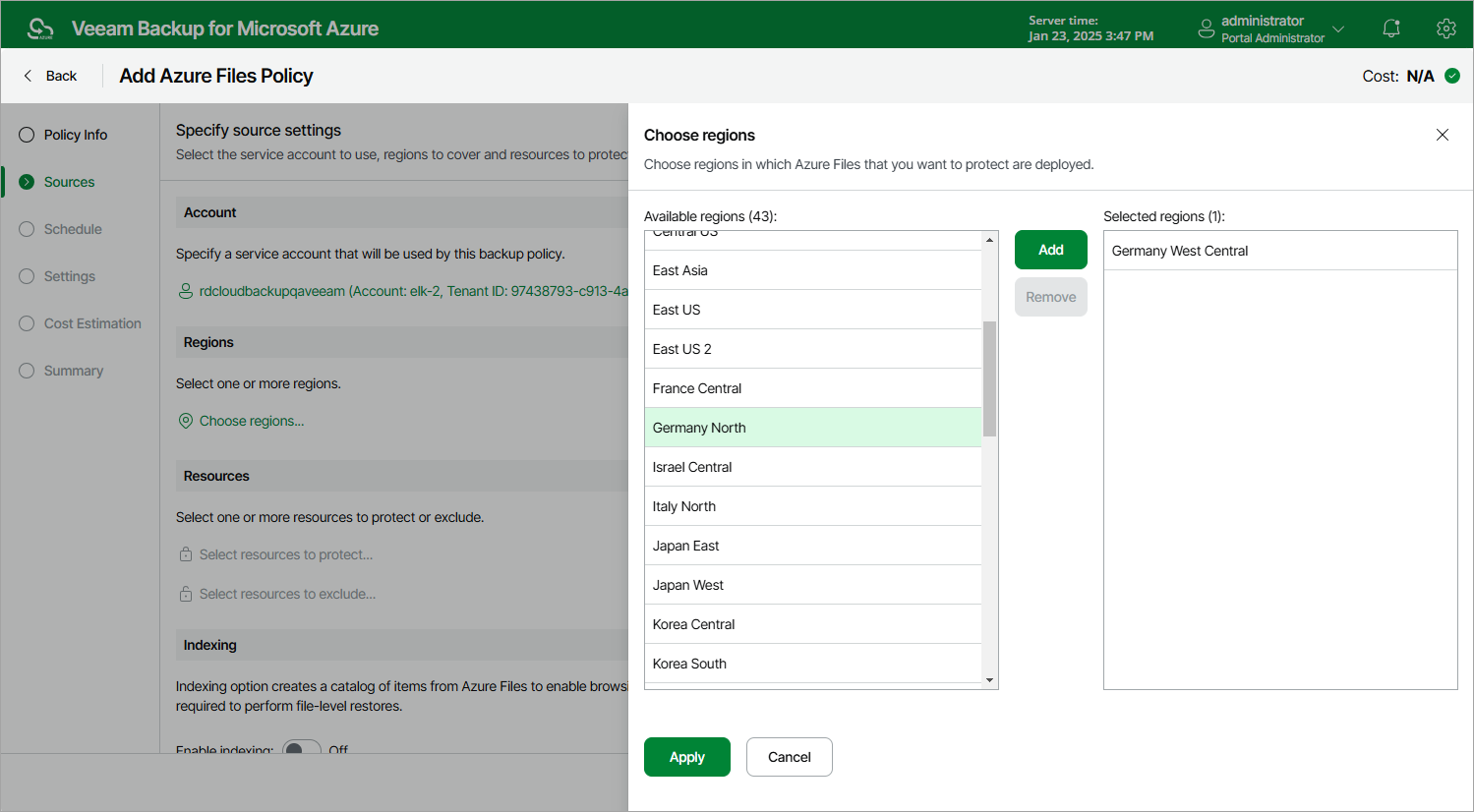Click the administrator user avatar icon

coord(1207,29)
